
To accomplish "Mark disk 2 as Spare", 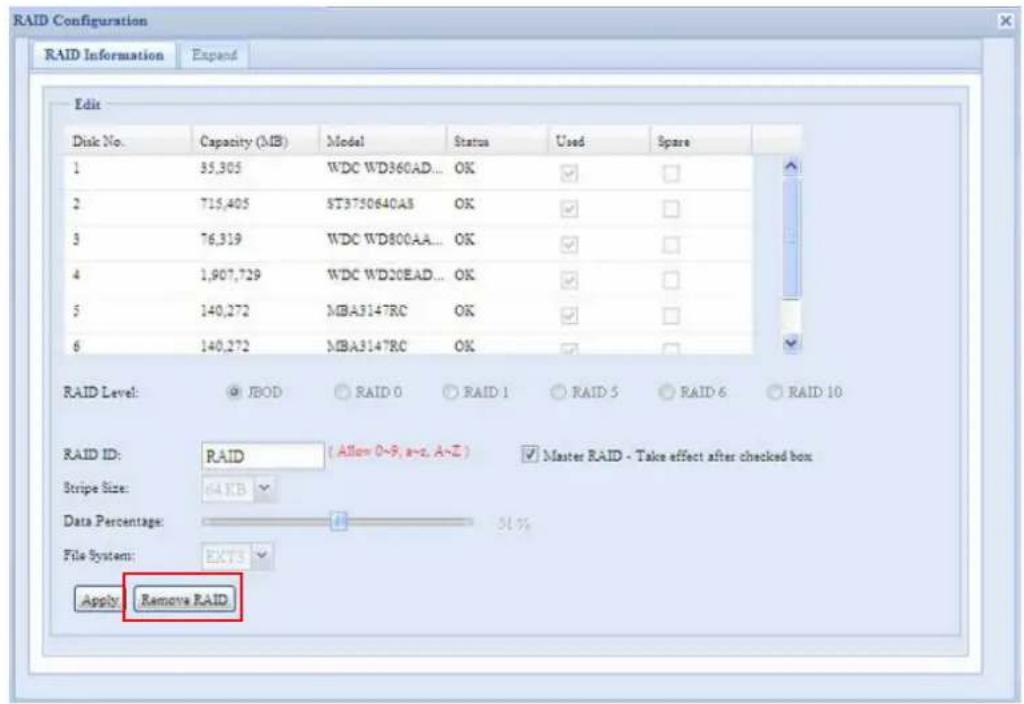I will pyautogui.click(x=671, y=209).
